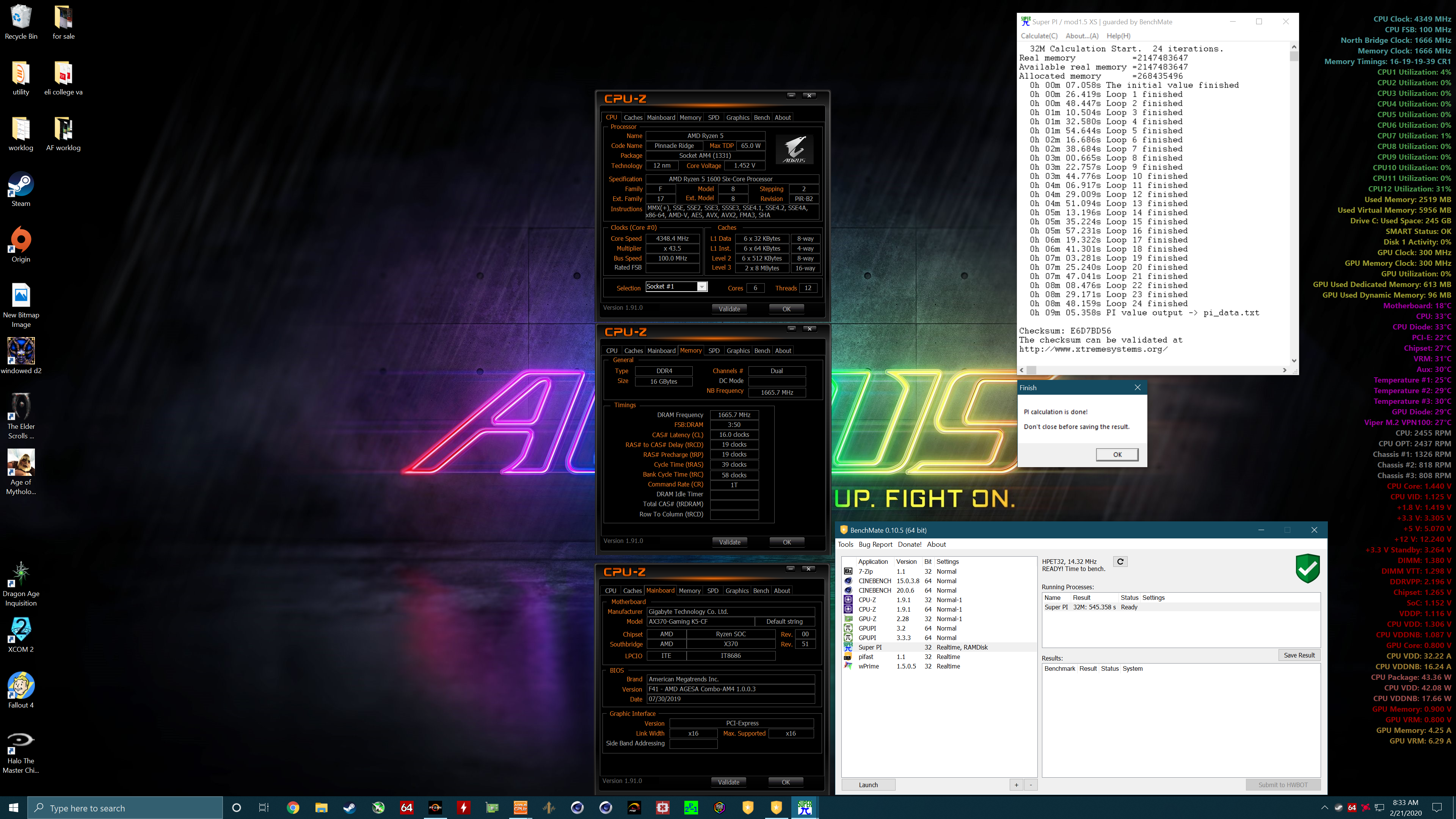The width and height of the screenshot is (1456, 819).
Task: Open the Steam desktop shortcut
Action: tap(21, 189)
